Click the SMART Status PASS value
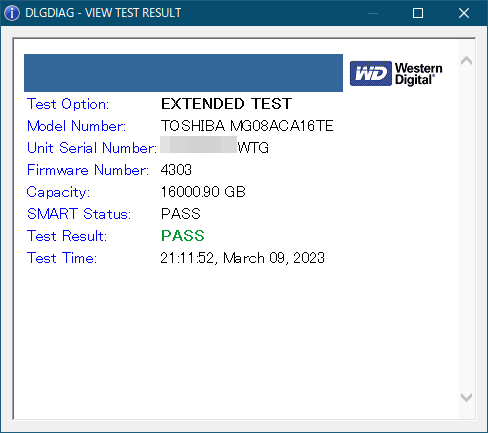488x433 pixels. tap(181, 214)
